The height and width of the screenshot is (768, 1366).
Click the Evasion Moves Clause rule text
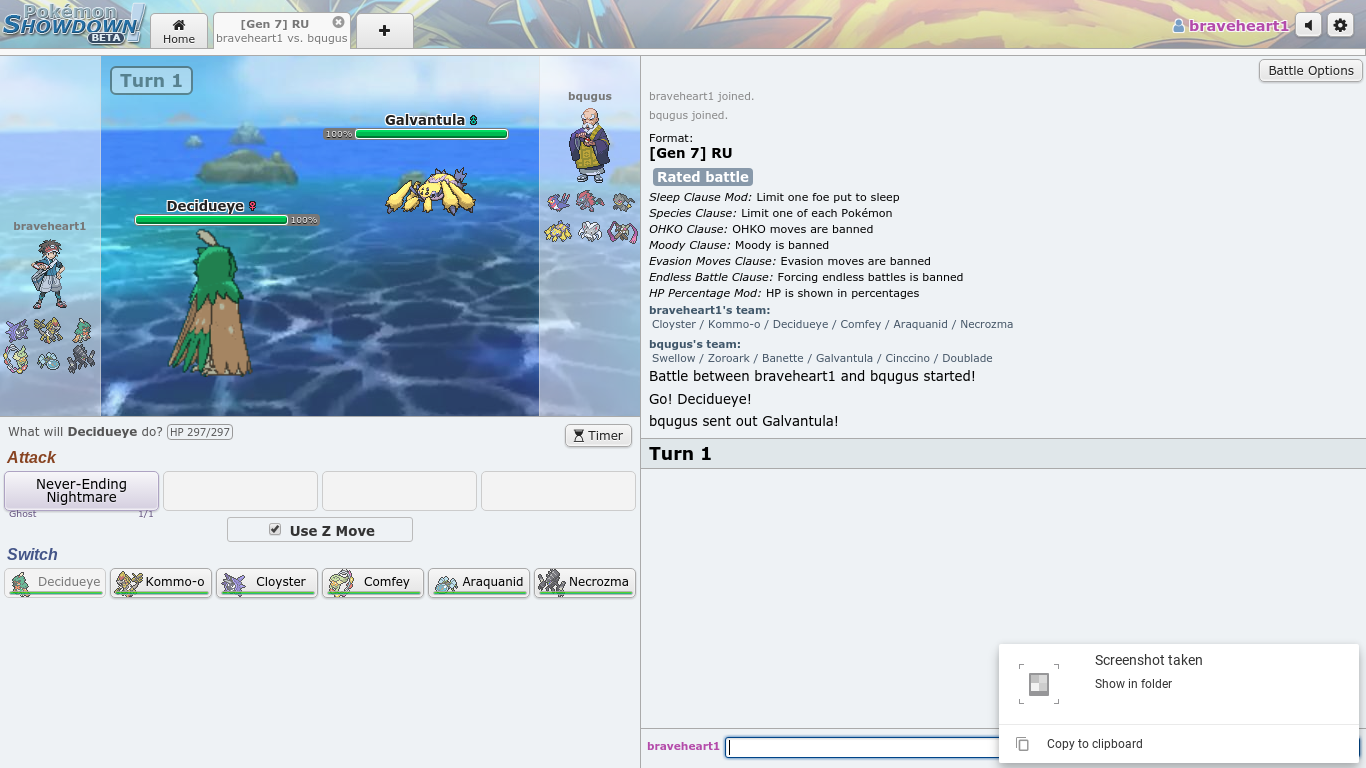(x=790, y=261)
